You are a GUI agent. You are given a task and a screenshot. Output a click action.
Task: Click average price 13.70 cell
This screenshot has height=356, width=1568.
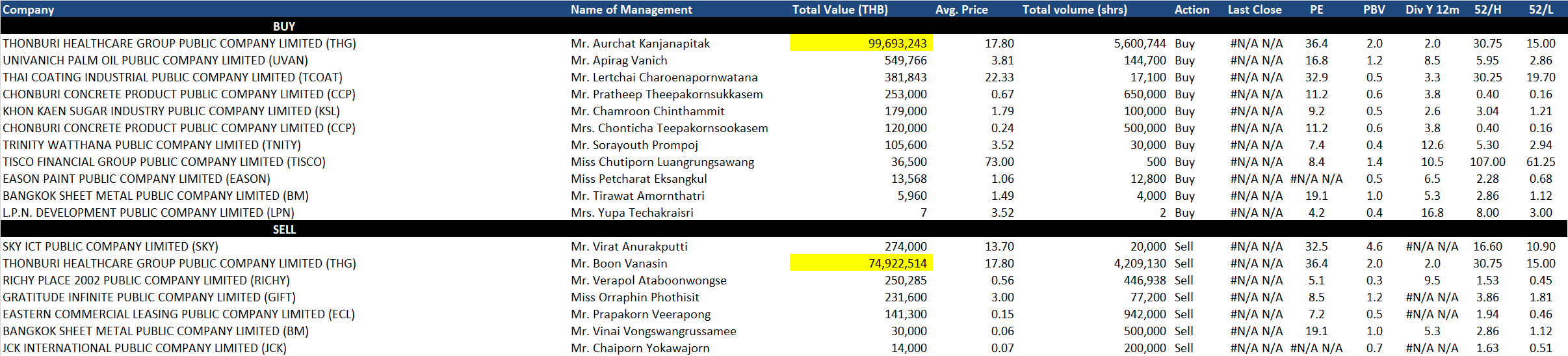[999, 247]
